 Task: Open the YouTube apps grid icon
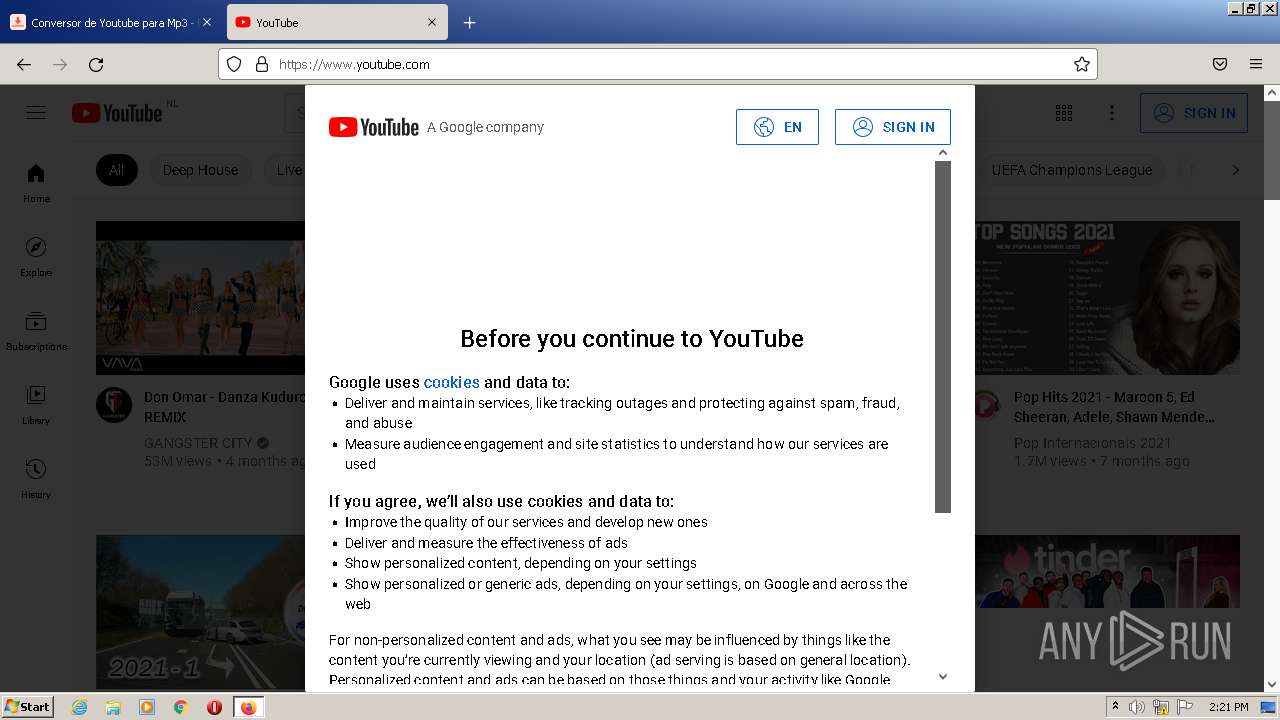coord(1064,113)
